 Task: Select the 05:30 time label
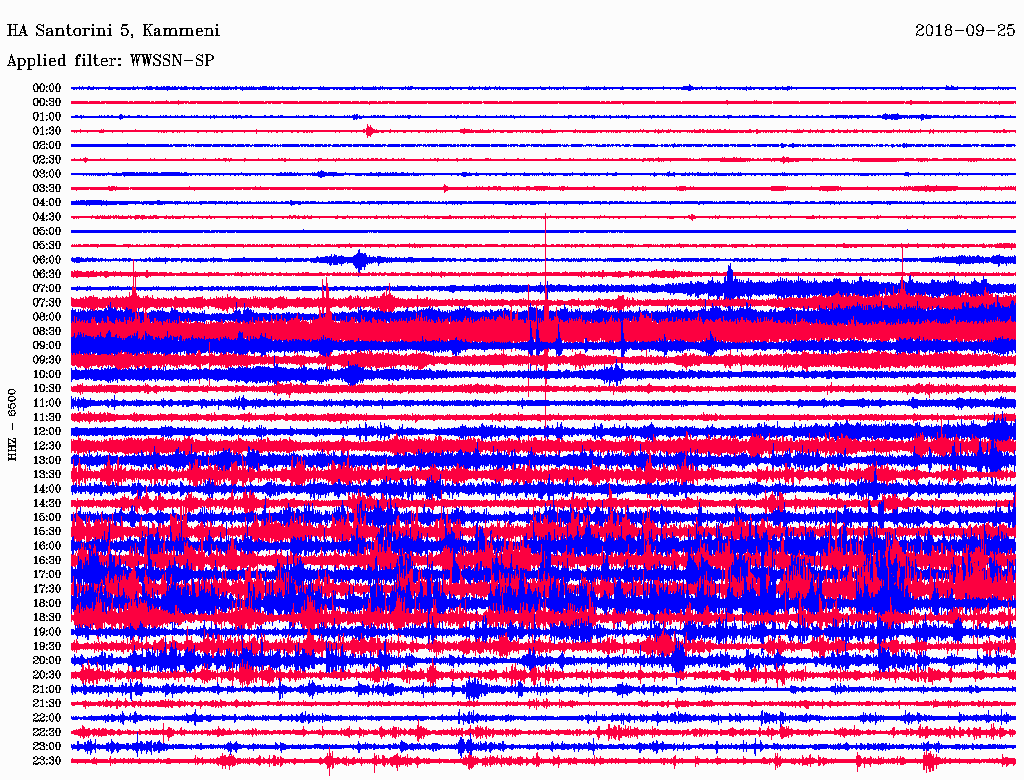pos(47,246)
